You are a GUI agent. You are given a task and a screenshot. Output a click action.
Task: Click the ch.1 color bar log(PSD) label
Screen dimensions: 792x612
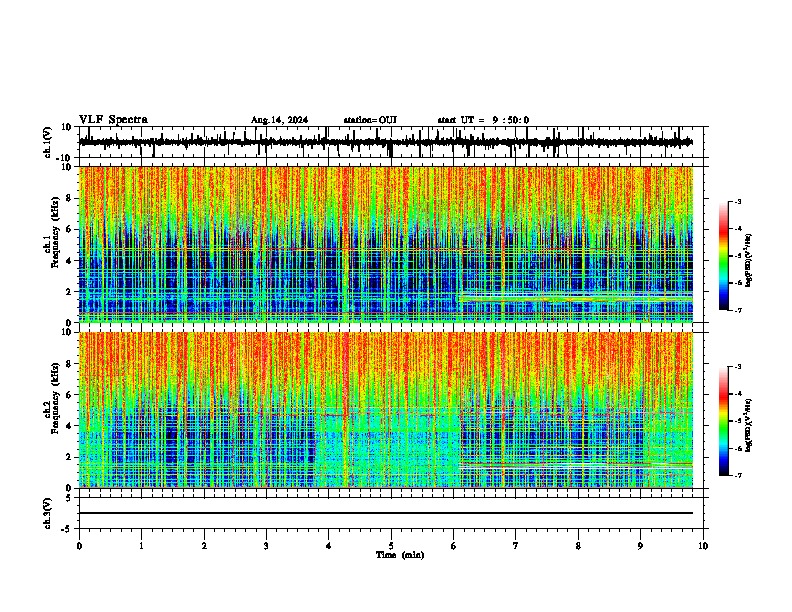click(x=749, y=260)
